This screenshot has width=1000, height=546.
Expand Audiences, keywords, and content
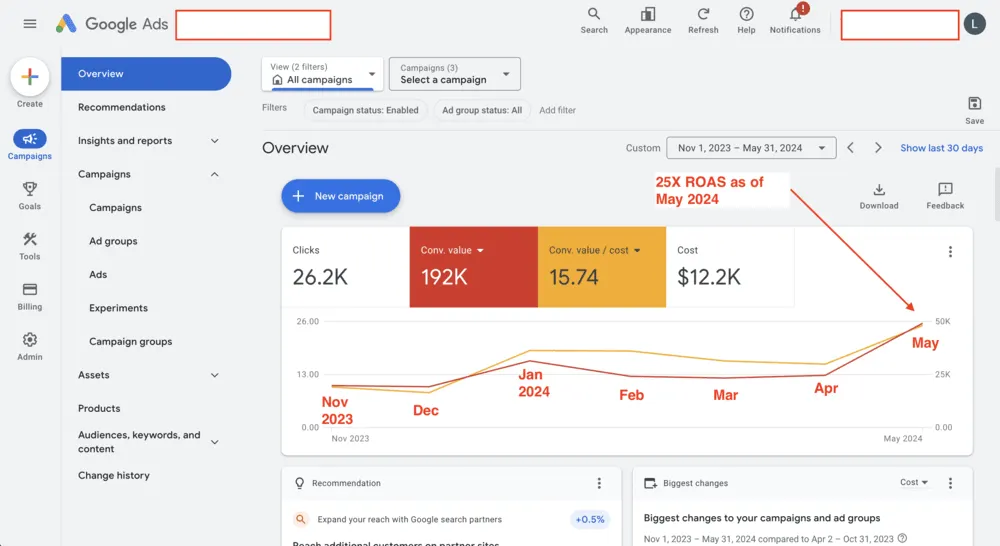click(214, 442)
